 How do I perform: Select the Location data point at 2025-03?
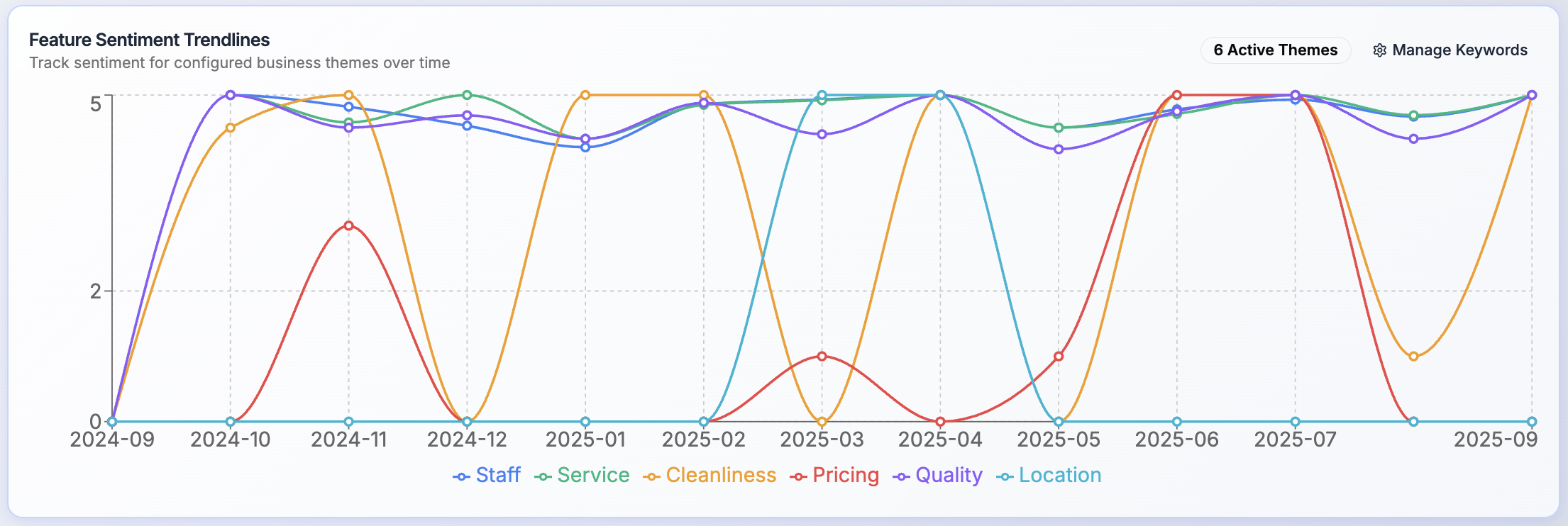click(822, 95)
